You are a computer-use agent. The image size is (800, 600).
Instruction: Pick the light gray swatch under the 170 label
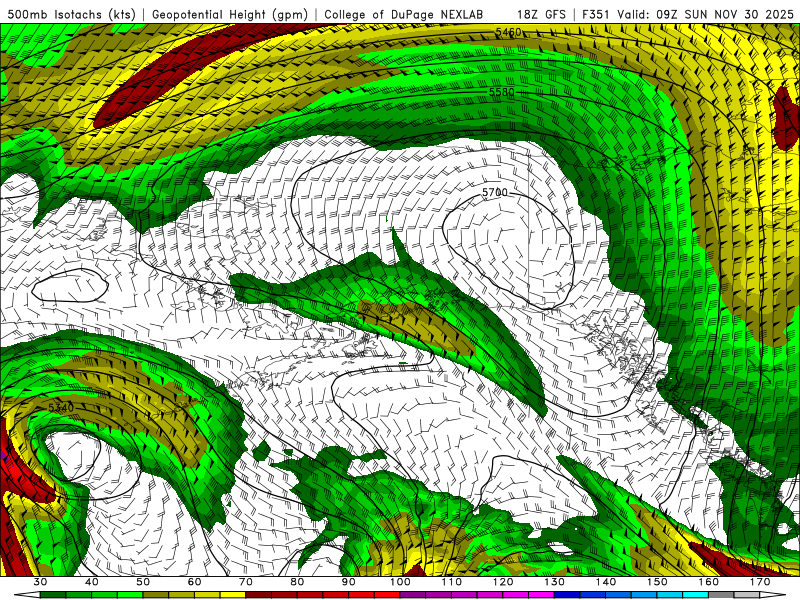pyautogui.click(x=747, y=595)
